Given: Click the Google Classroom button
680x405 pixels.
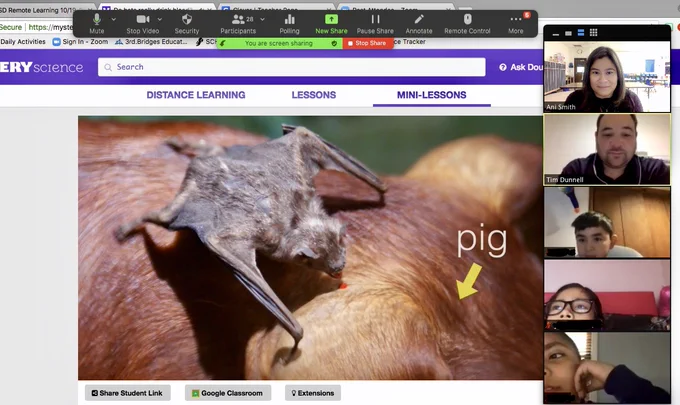Looking at the screenshot, I should pyautogui.click(x=228, y=393).
